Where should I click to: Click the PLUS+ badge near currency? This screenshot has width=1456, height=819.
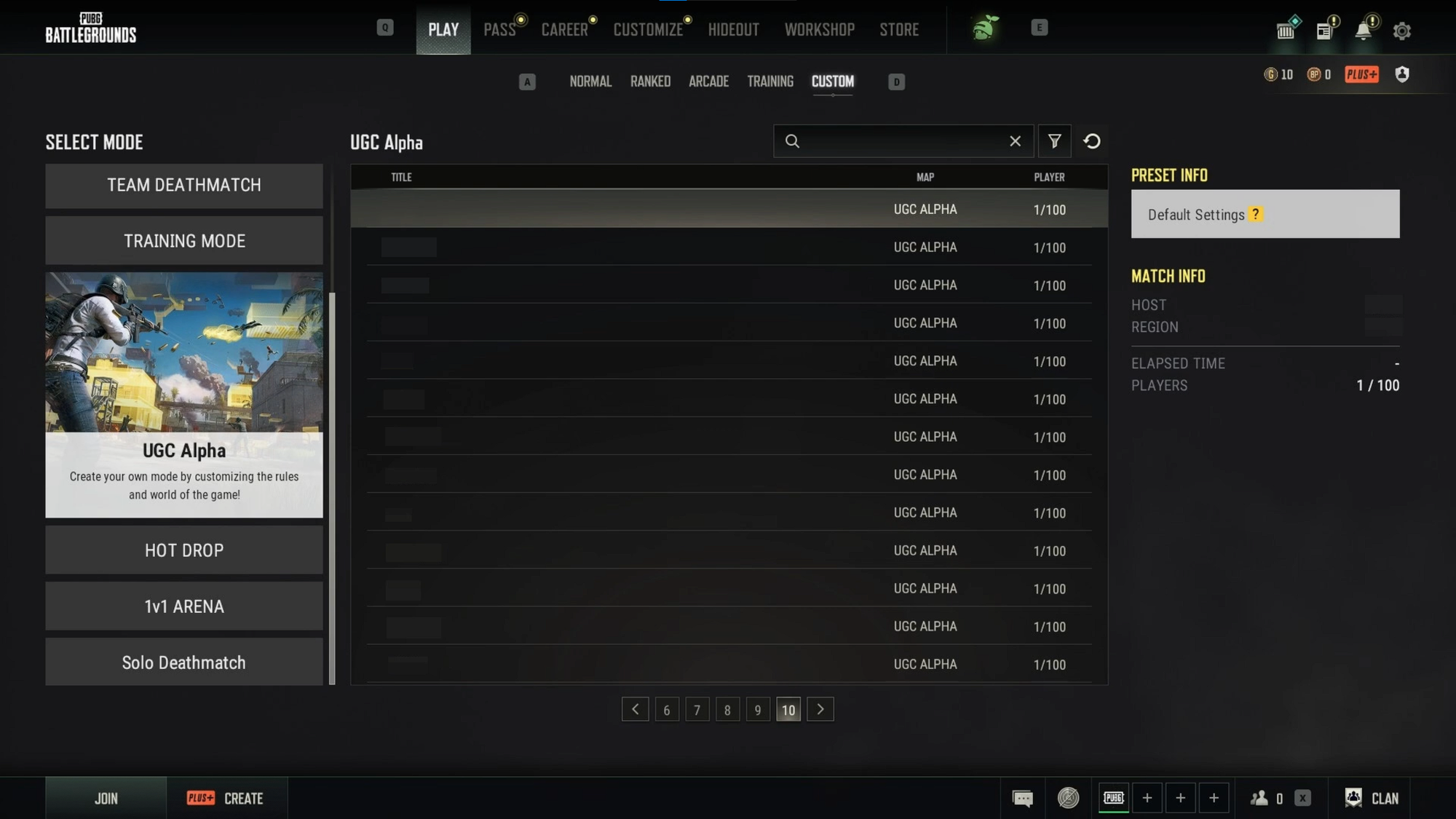[x=1361, y=74]
